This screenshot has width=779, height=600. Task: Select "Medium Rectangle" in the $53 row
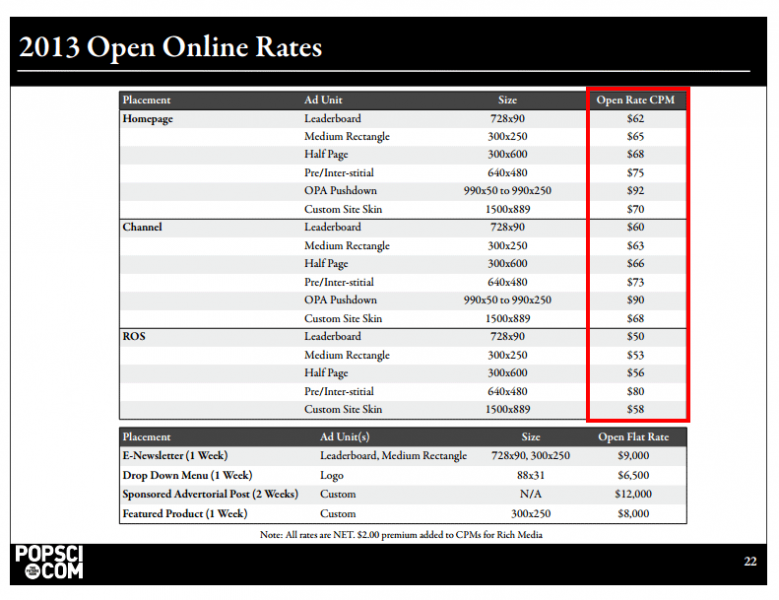[x=347, y=356]
